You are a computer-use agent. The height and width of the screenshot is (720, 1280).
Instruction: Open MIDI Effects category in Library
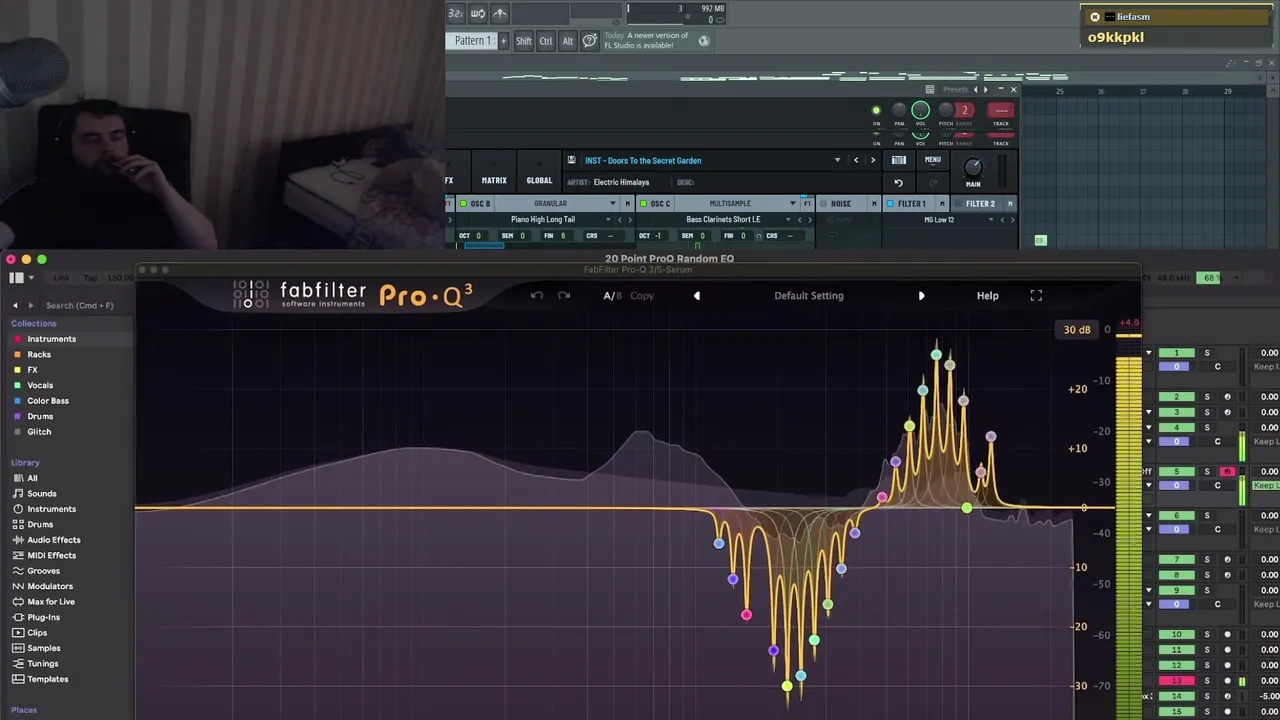(x=51, y=556)
